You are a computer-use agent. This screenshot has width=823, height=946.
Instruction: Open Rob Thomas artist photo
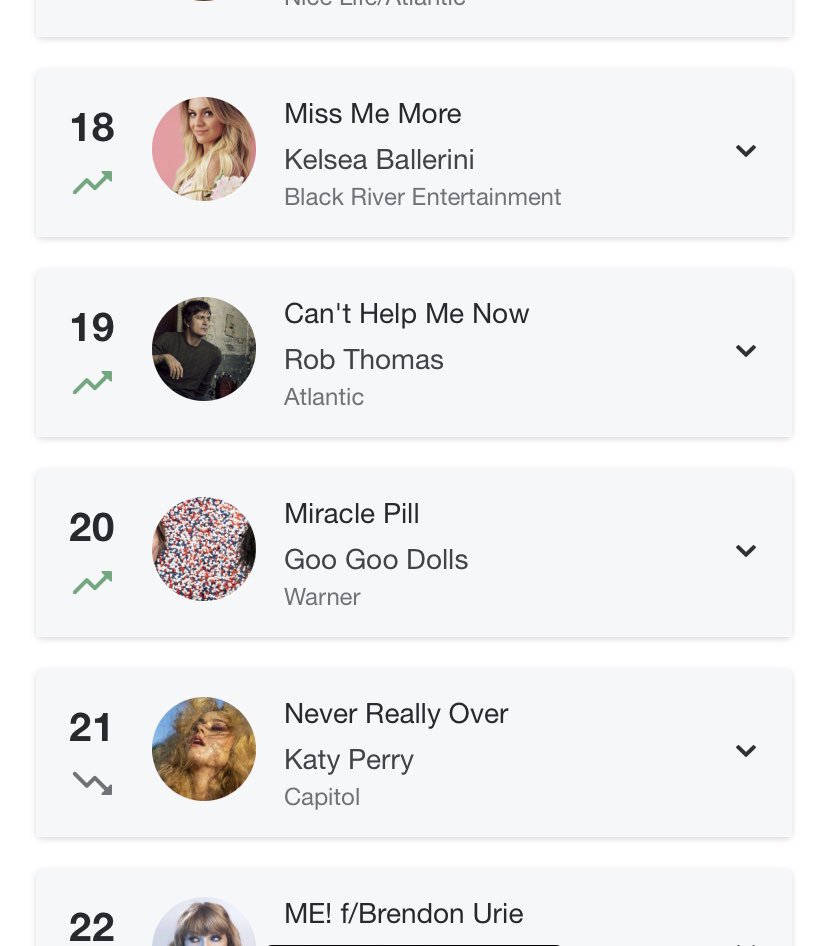(x=204, y=349)
